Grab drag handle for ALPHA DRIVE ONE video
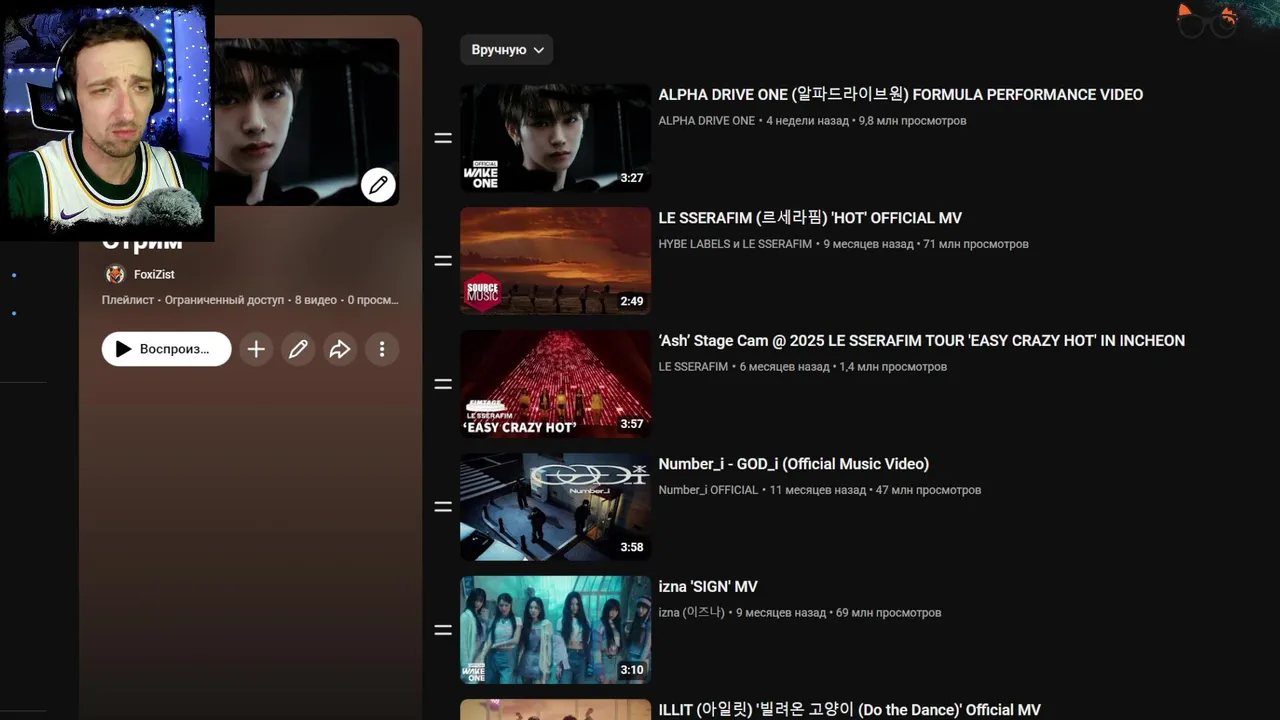The height and width of the screenshot is (720, 1280). [443, 138]
